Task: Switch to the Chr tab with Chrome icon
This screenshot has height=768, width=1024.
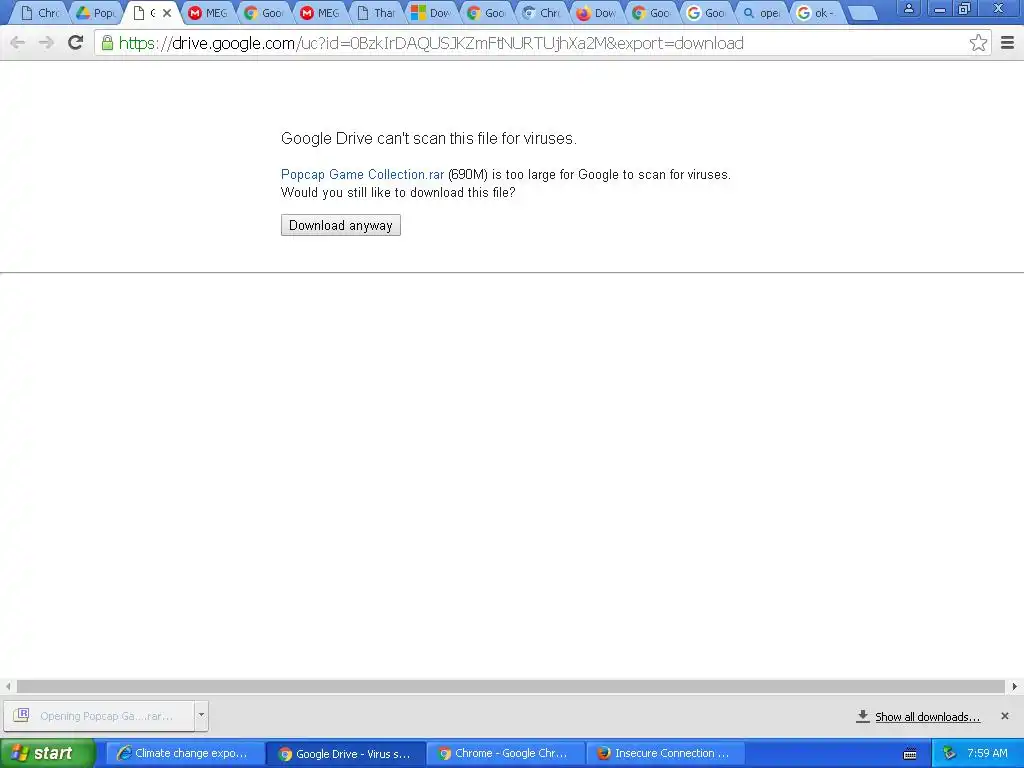Action: [x=541, y=13]
